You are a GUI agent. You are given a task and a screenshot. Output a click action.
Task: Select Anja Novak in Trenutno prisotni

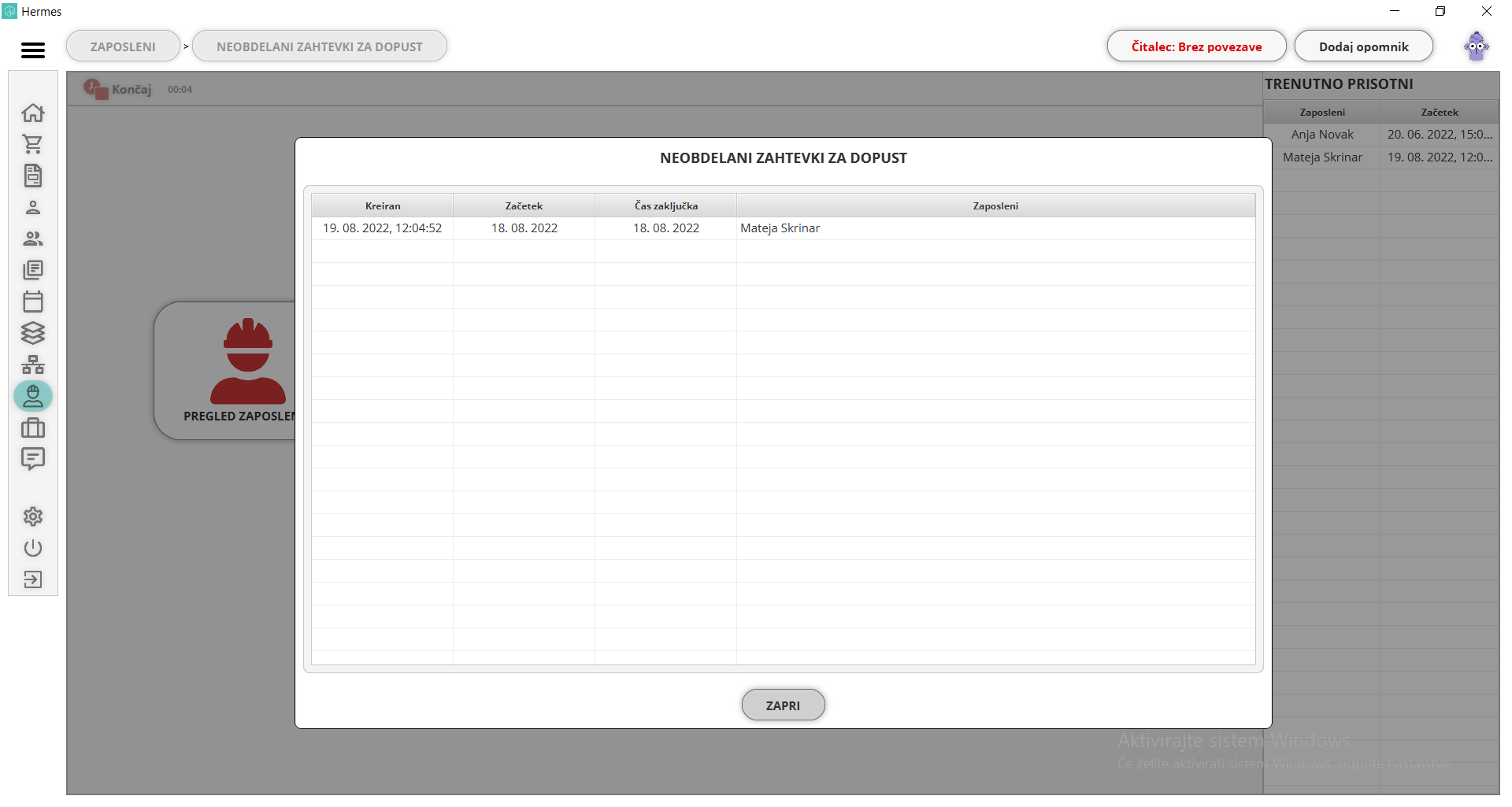pyautogui.click(x=1322, y=135)
